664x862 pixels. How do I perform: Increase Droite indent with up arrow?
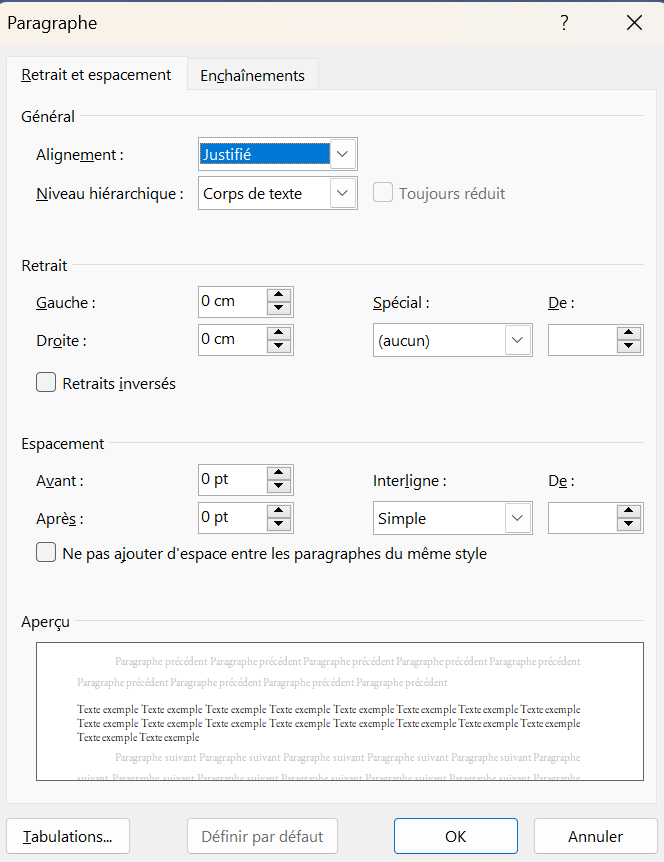click(279, 333)
